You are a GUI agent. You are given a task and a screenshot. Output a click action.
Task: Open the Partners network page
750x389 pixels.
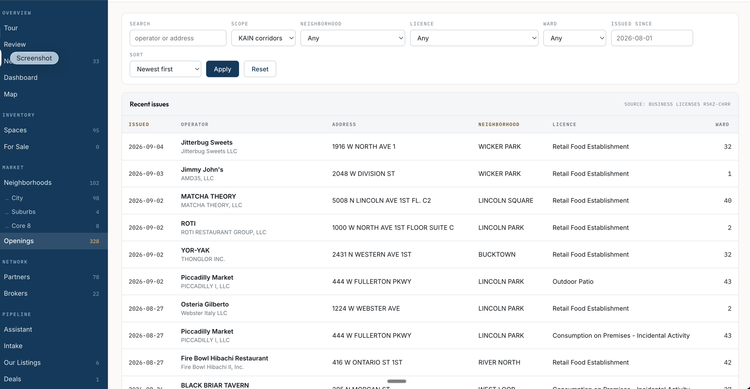(17, 277)
